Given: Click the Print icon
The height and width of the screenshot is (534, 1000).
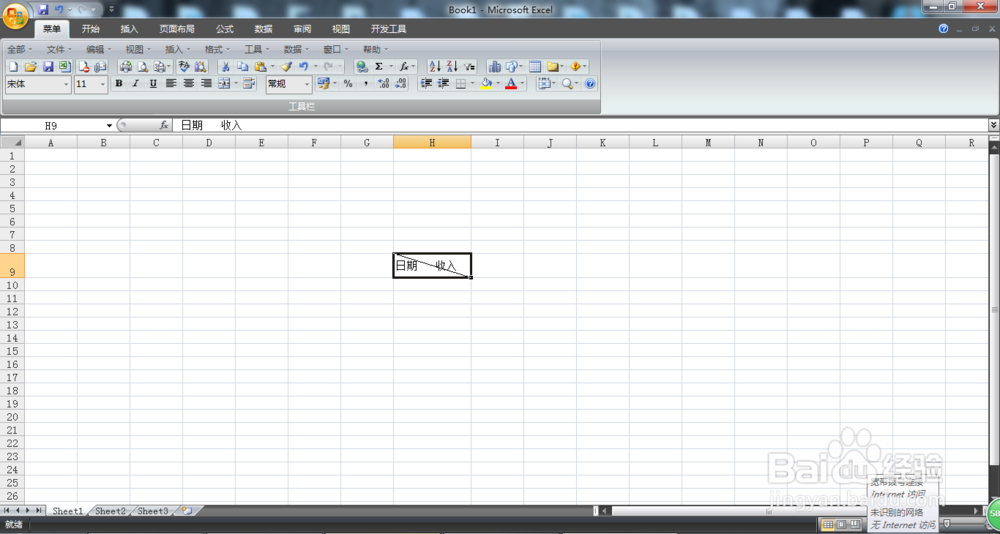Looking at the screenshot, I should [x=126, y=66].
